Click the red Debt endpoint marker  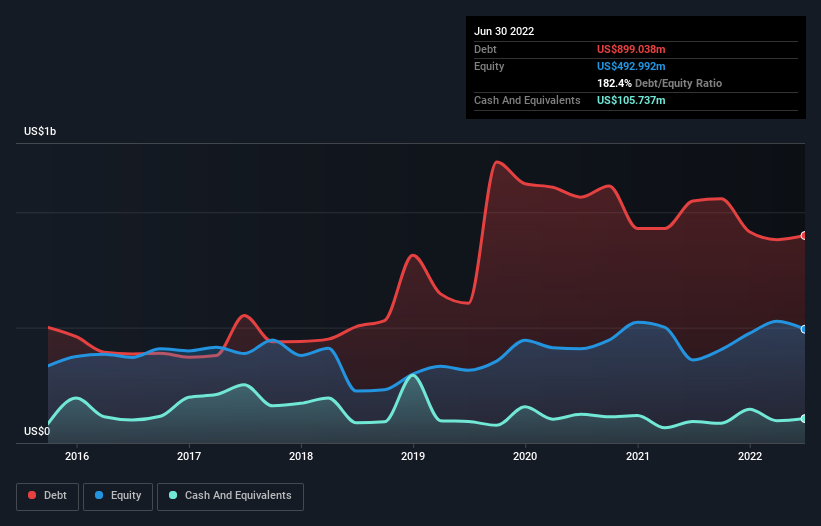click(x=804, y=236)
